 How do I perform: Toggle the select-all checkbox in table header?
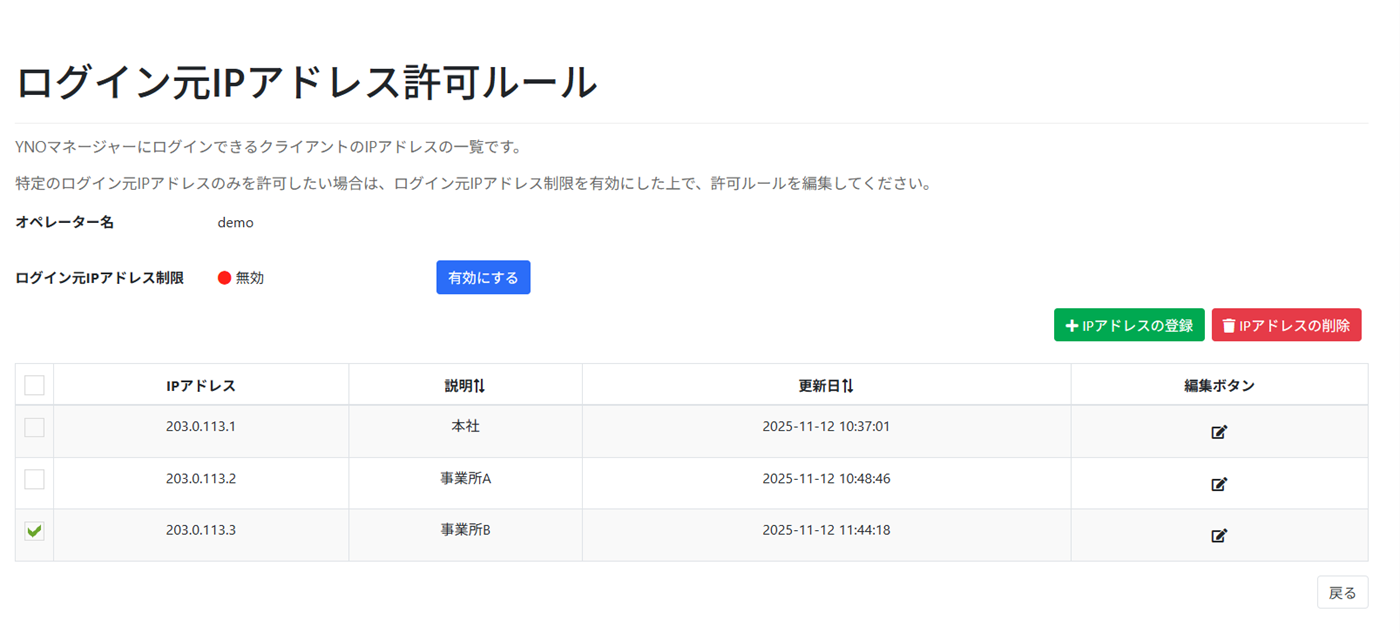click(x=33, y=384)
